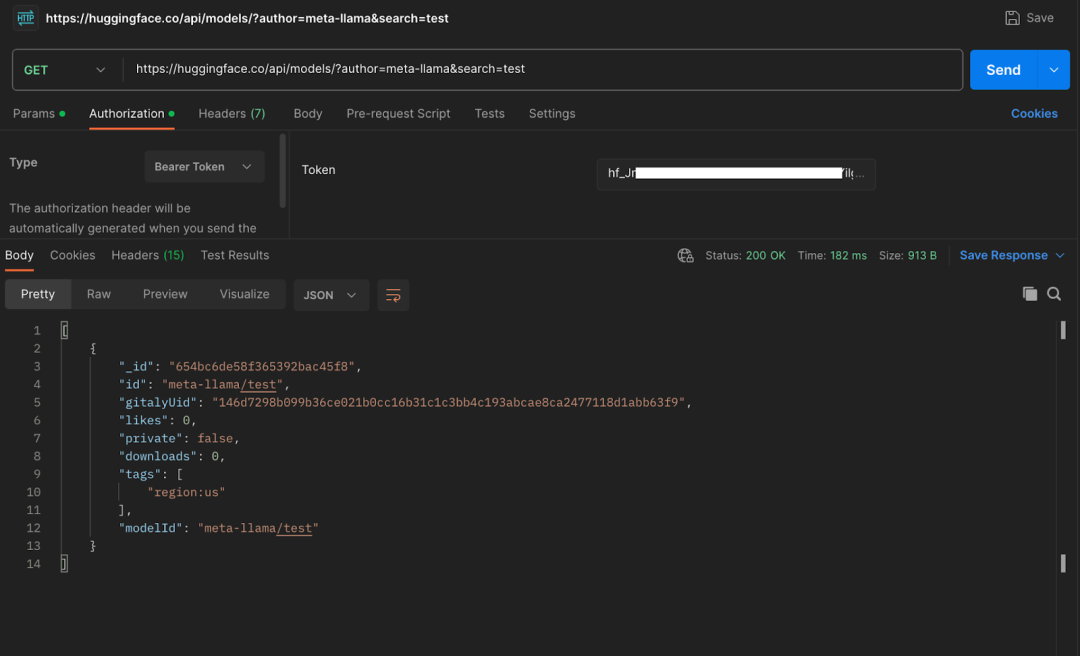Image resolution: width=1080 pixels, height=656 pixels.
Task: Open the response Headers (15) tab
Action: [147, 256]
